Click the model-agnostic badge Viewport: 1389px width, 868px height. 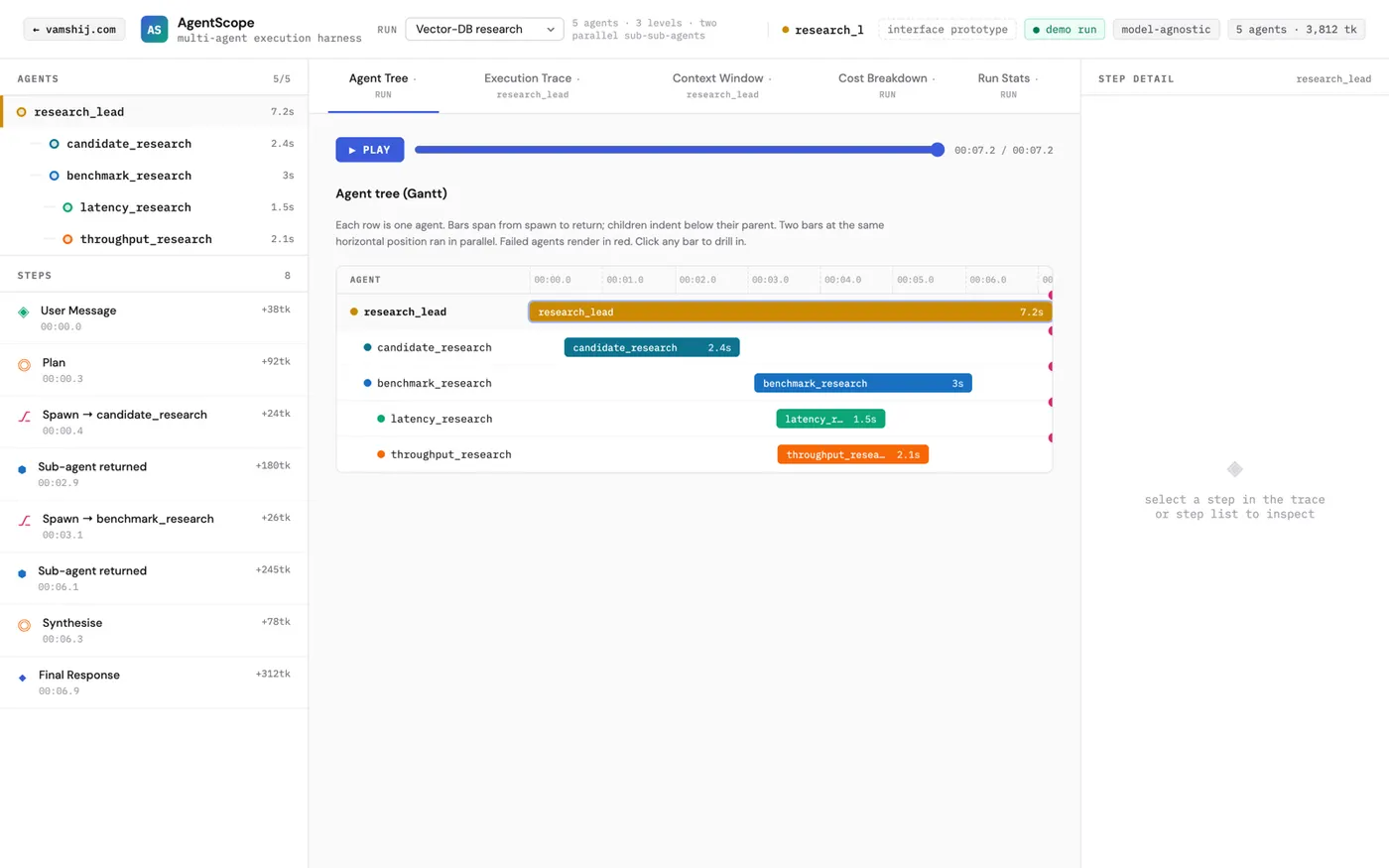[x=1166, y=30]
